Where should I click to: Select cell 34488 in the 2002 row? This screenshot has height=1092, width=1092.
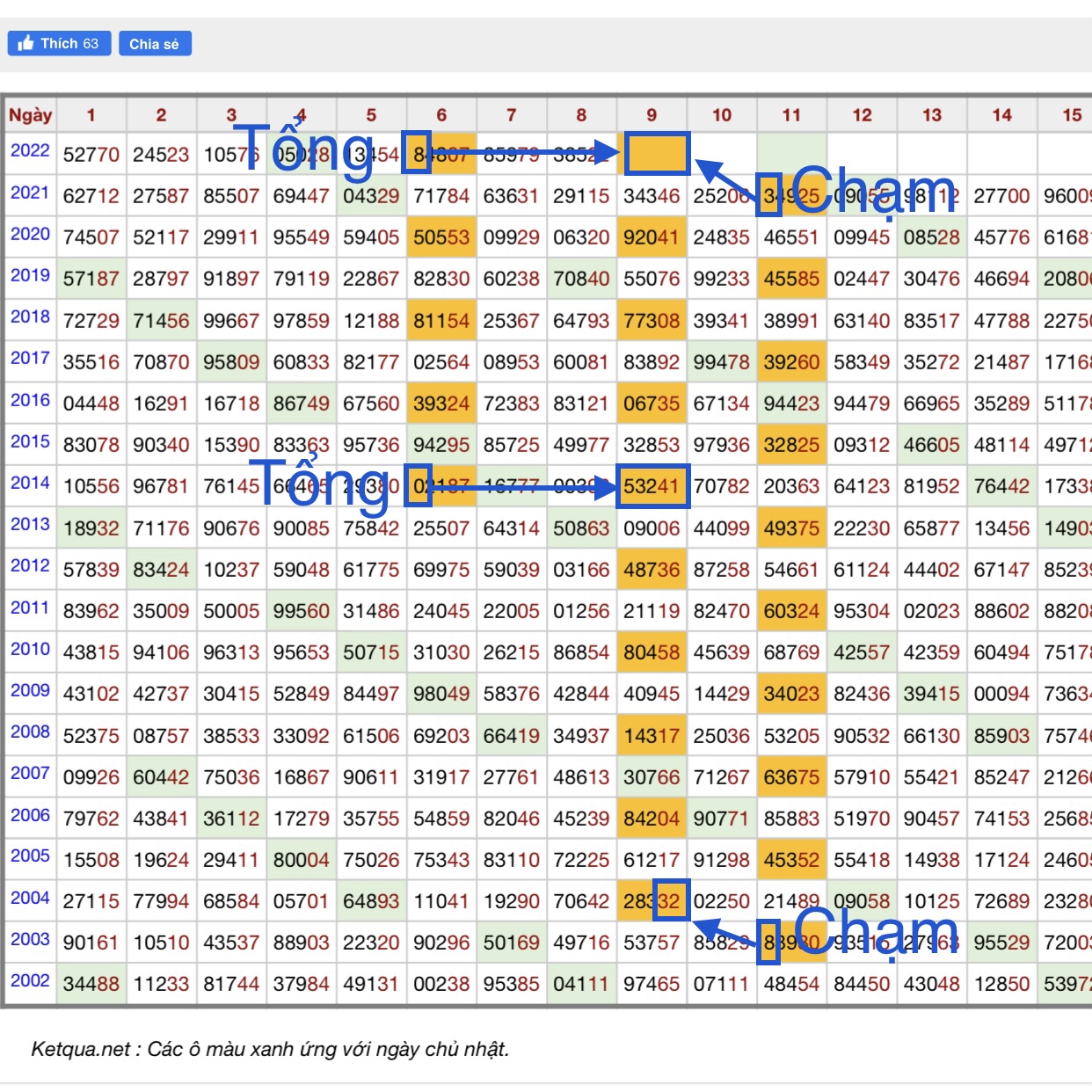[91, 985]
